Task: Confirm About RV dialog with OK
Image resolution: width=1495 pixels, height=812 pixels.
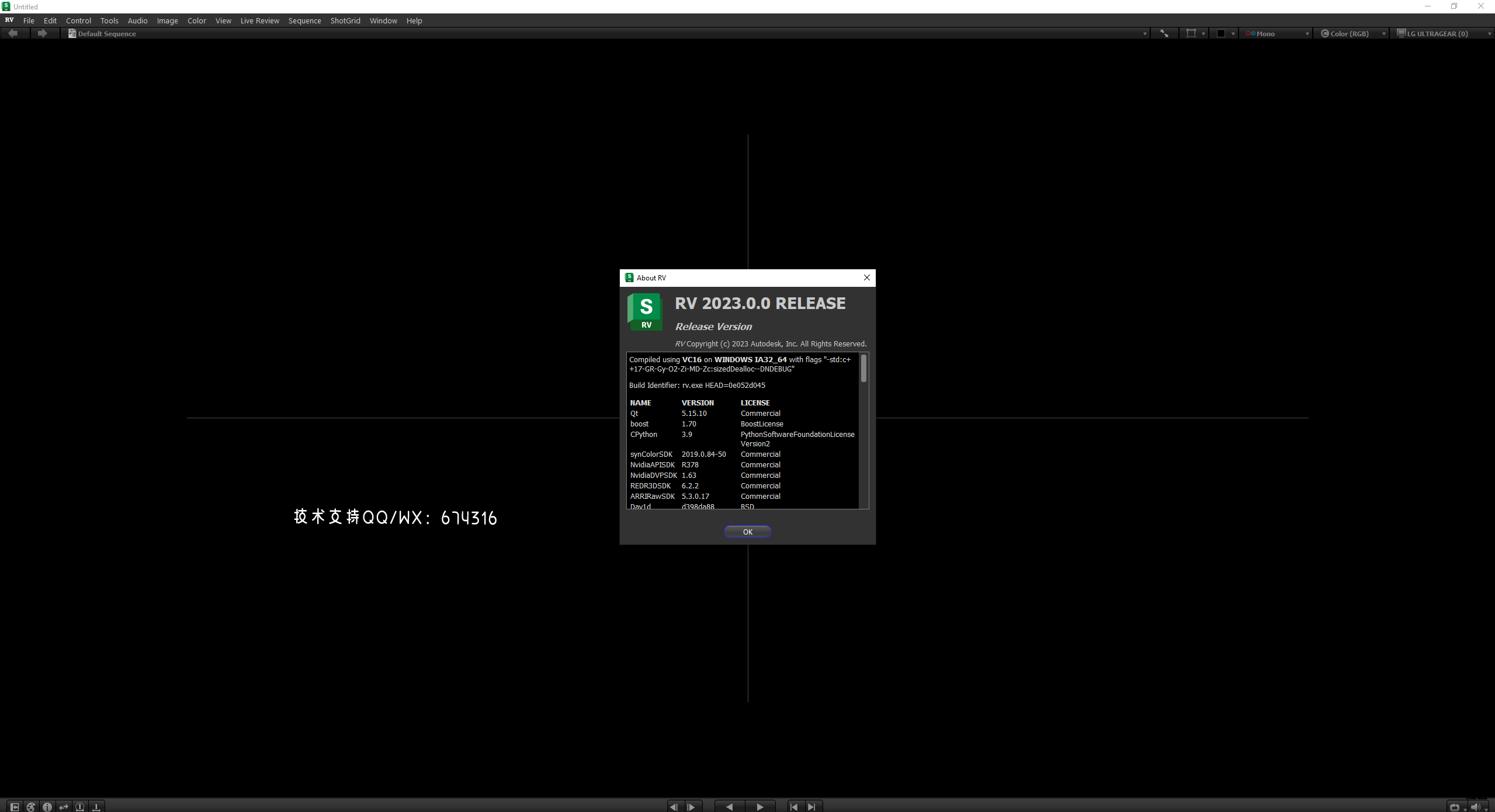Action: click(748, 532)
